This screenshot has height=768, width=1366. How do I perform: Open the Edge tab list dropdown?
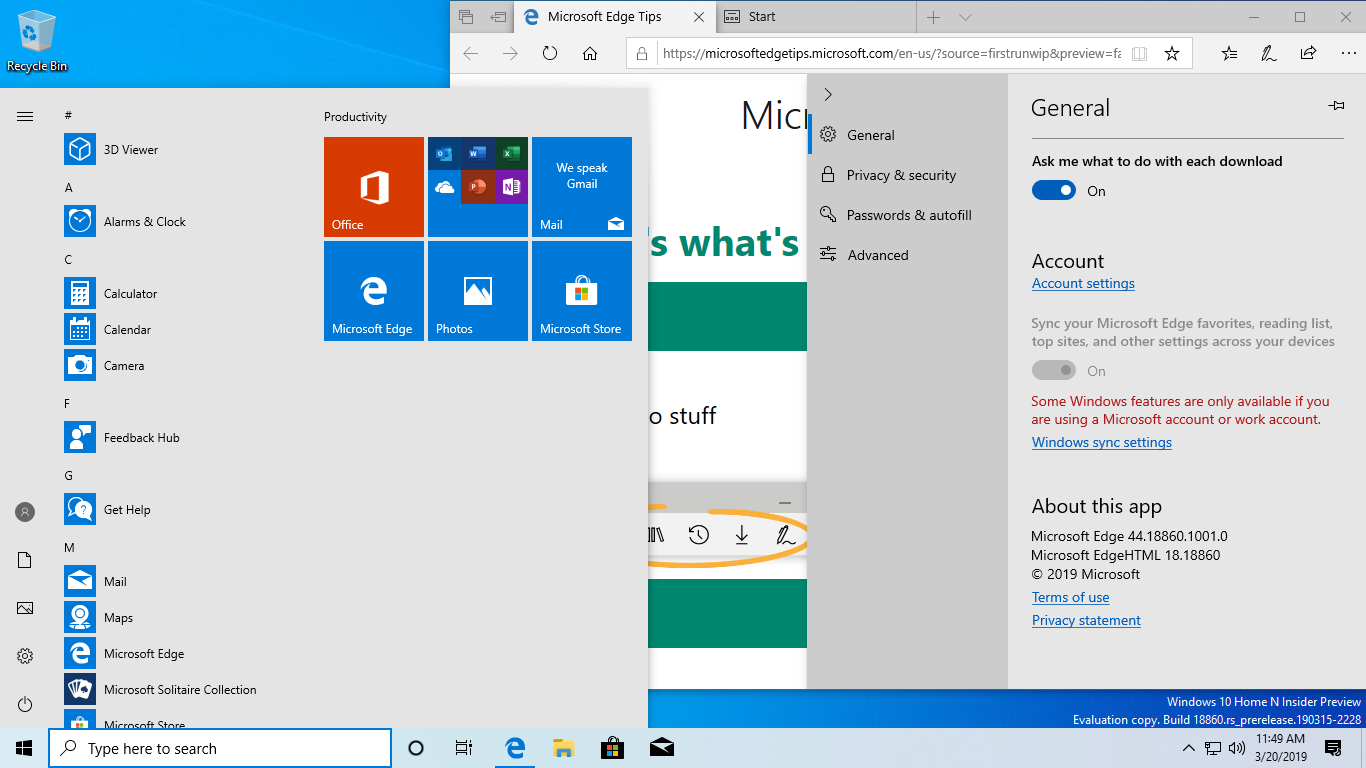tap(965, 17)
